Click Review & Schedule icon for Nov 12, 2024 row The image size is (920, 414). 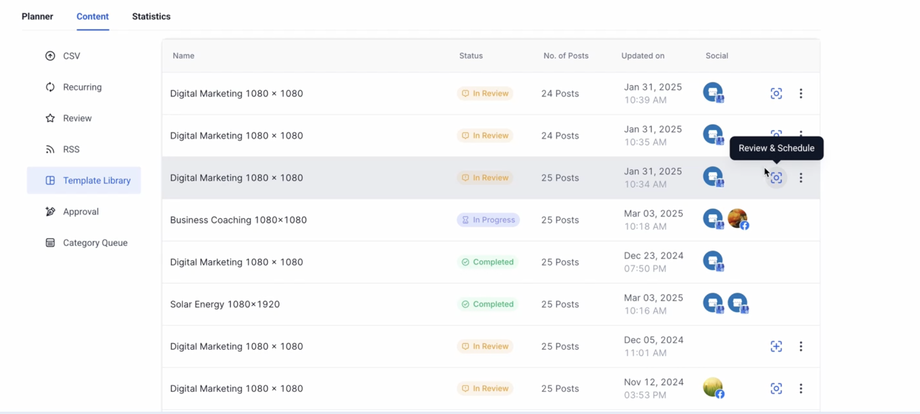(776, 389)
